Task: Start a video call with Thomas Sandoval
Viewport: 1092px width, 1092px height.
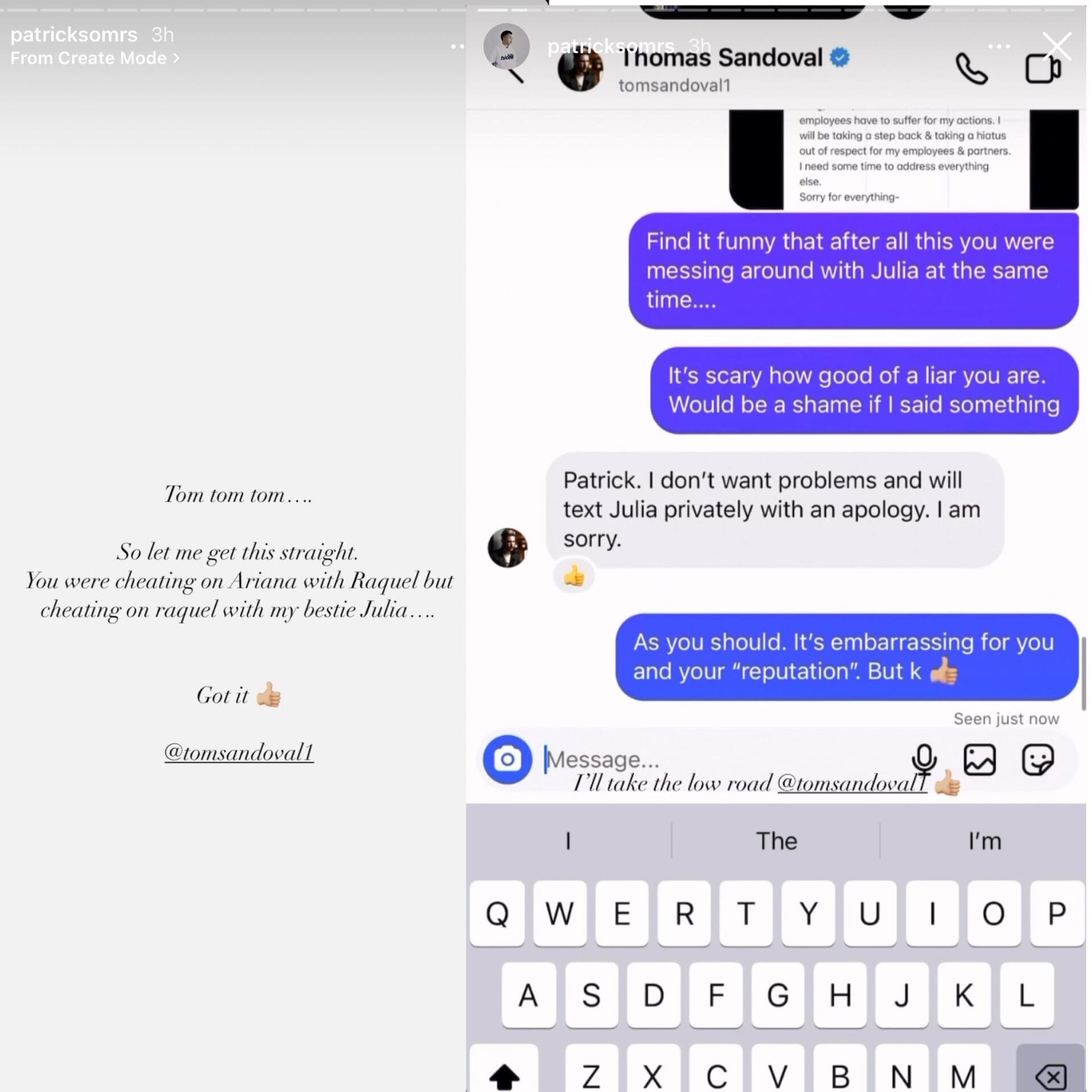Action: [1043, 68]
